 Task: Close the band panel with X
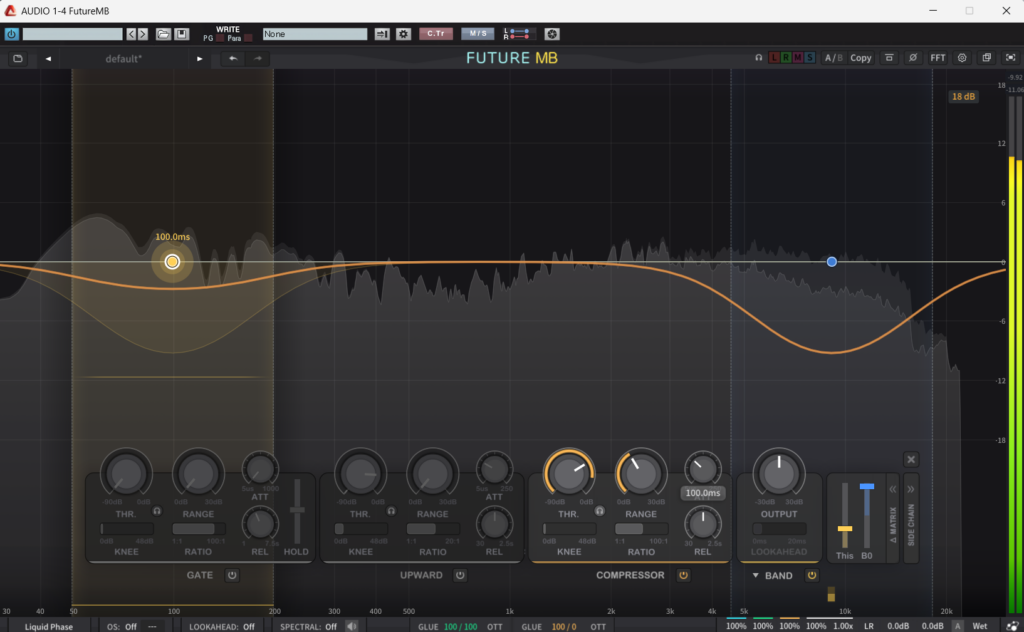[x=911, y=459]
